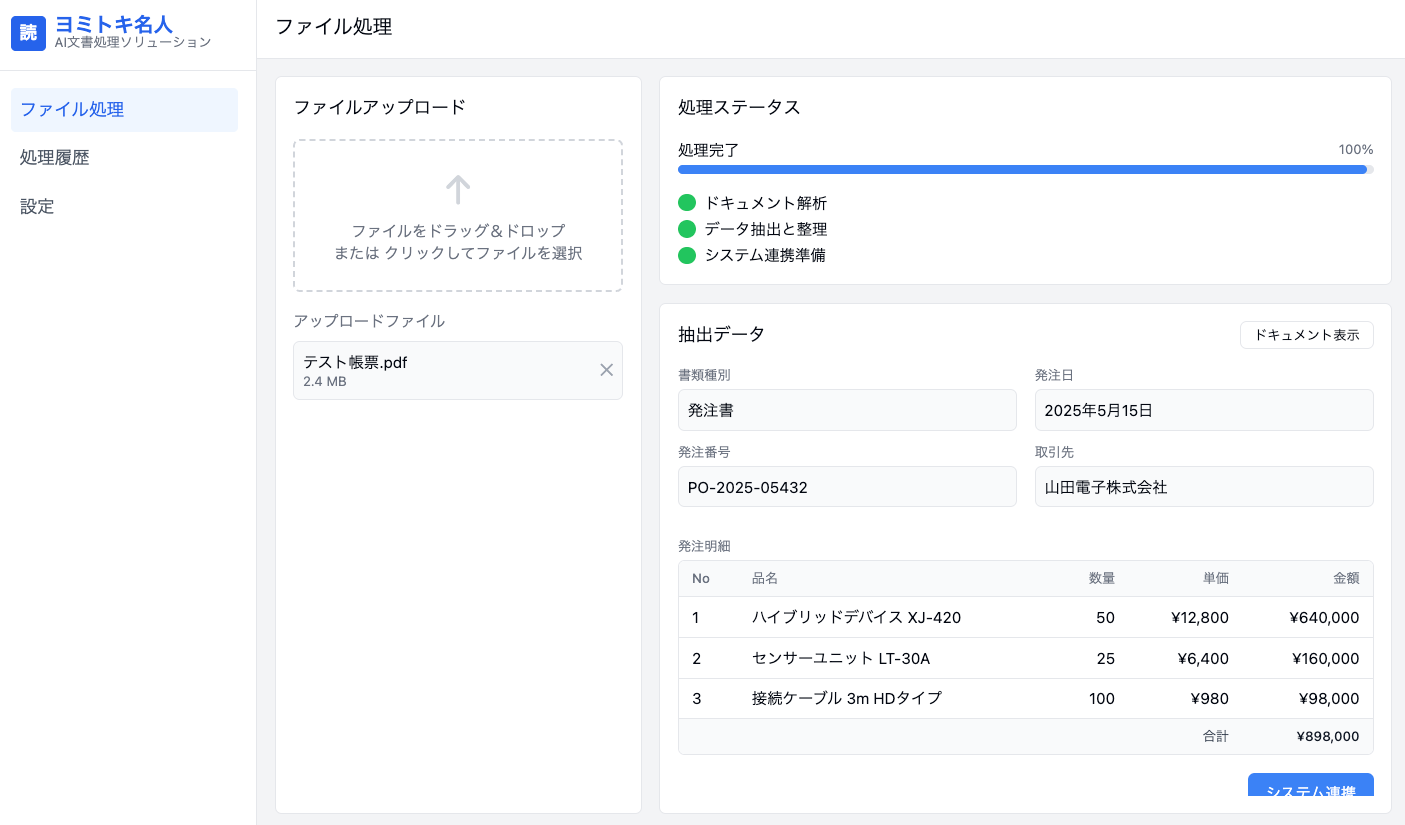The width and height of the screenshot is (1405, 825).
Task: Remove the テスト帳票.pdf file
Action: (606, 370)
